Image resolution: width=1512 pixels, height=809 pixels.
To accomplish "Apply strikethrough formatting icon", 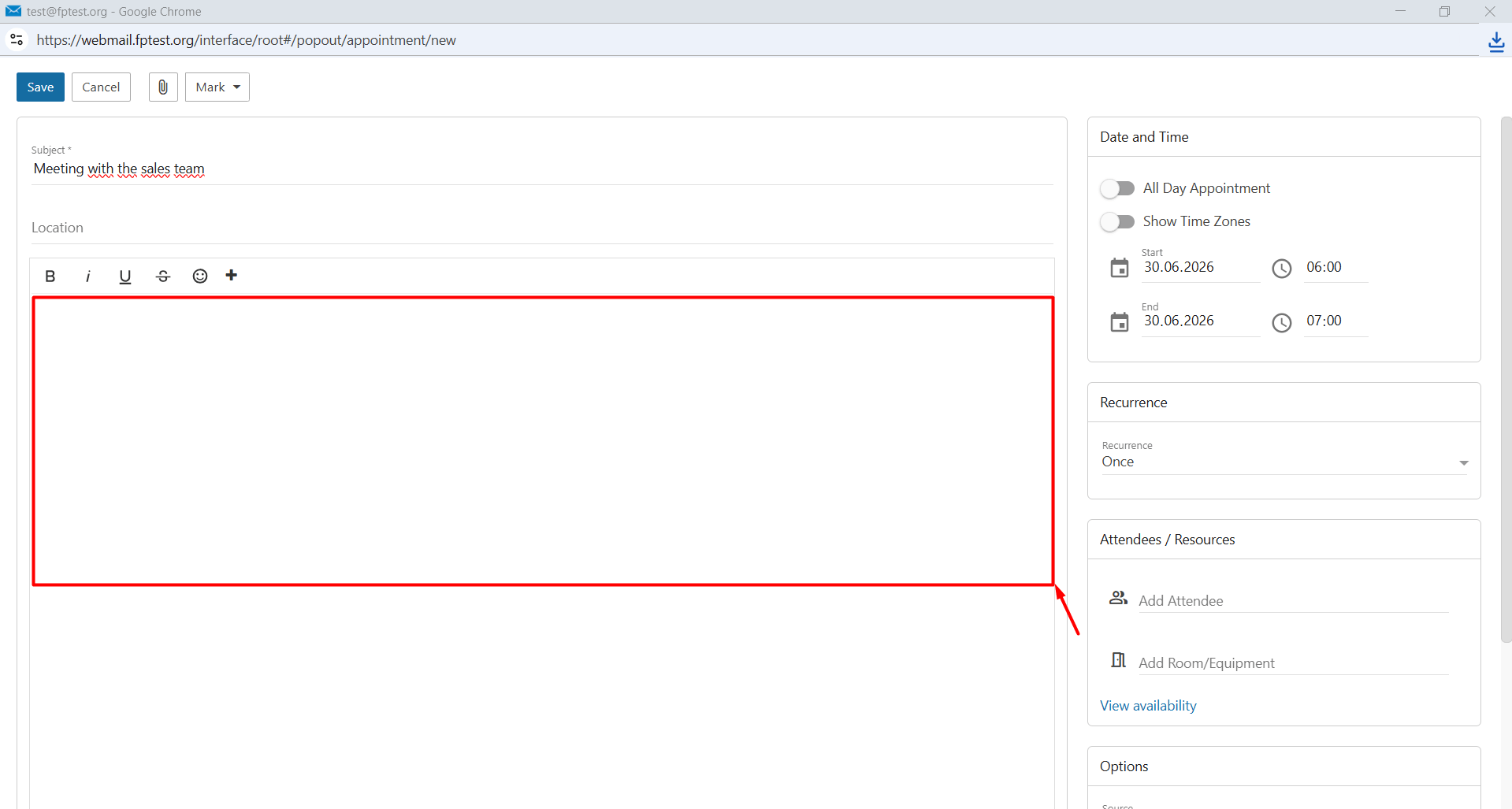I will point(163,276).
